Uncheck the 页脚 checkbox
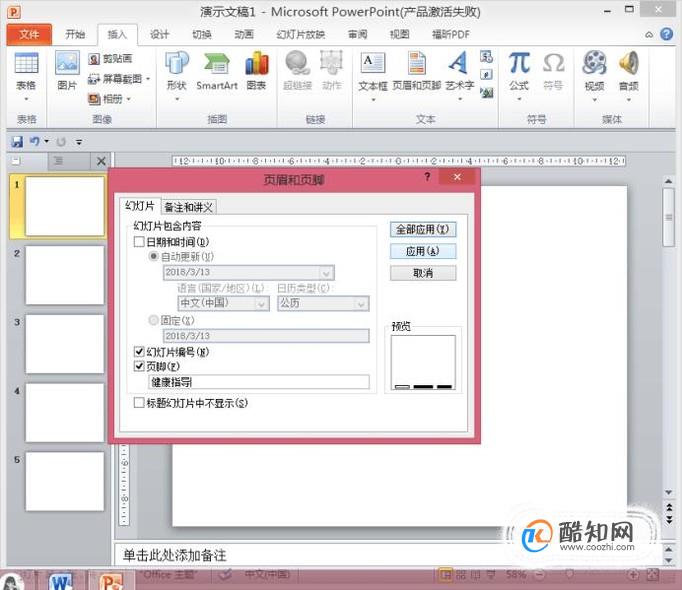 [139, 366]
